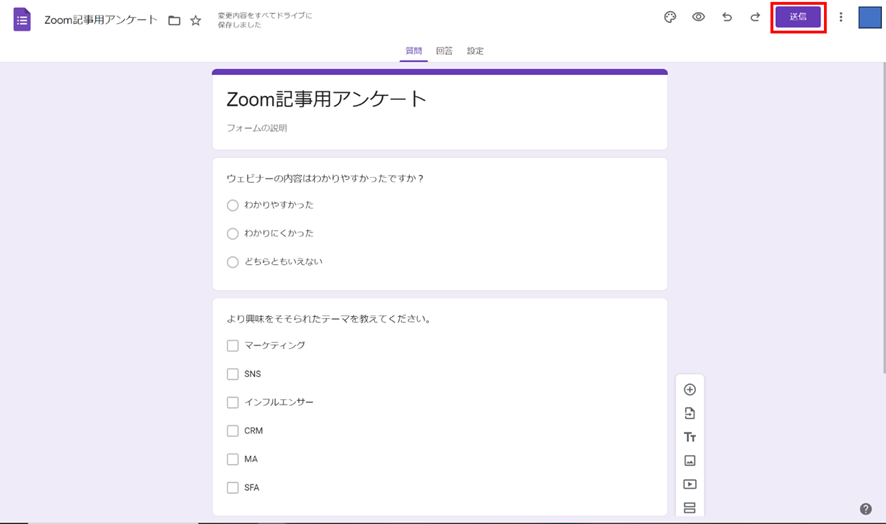Select the どちらともいえない radio option
This screenshot has width=886, height=524.
tap(233, 262)
